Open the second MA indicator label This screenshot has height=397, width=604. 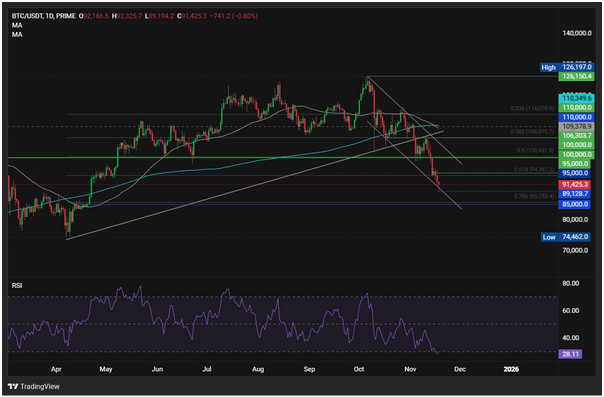click(x=17, y=35)
